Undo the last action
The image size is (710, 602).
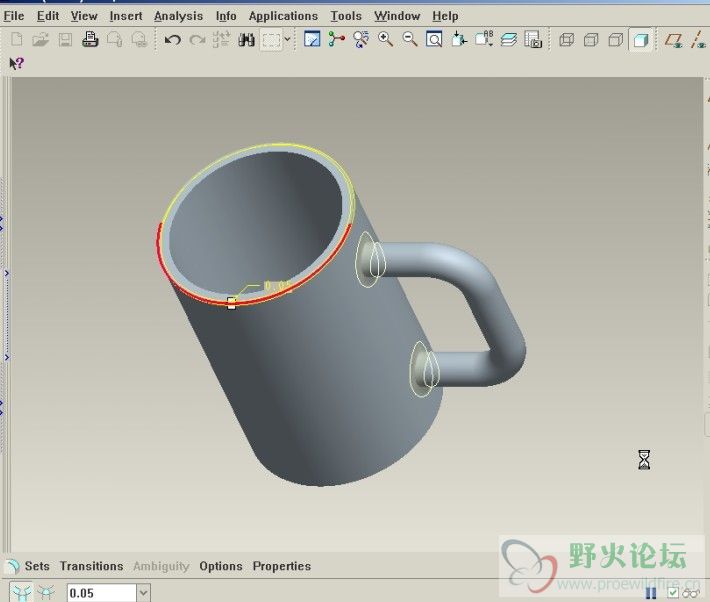[x=172, y=40]
